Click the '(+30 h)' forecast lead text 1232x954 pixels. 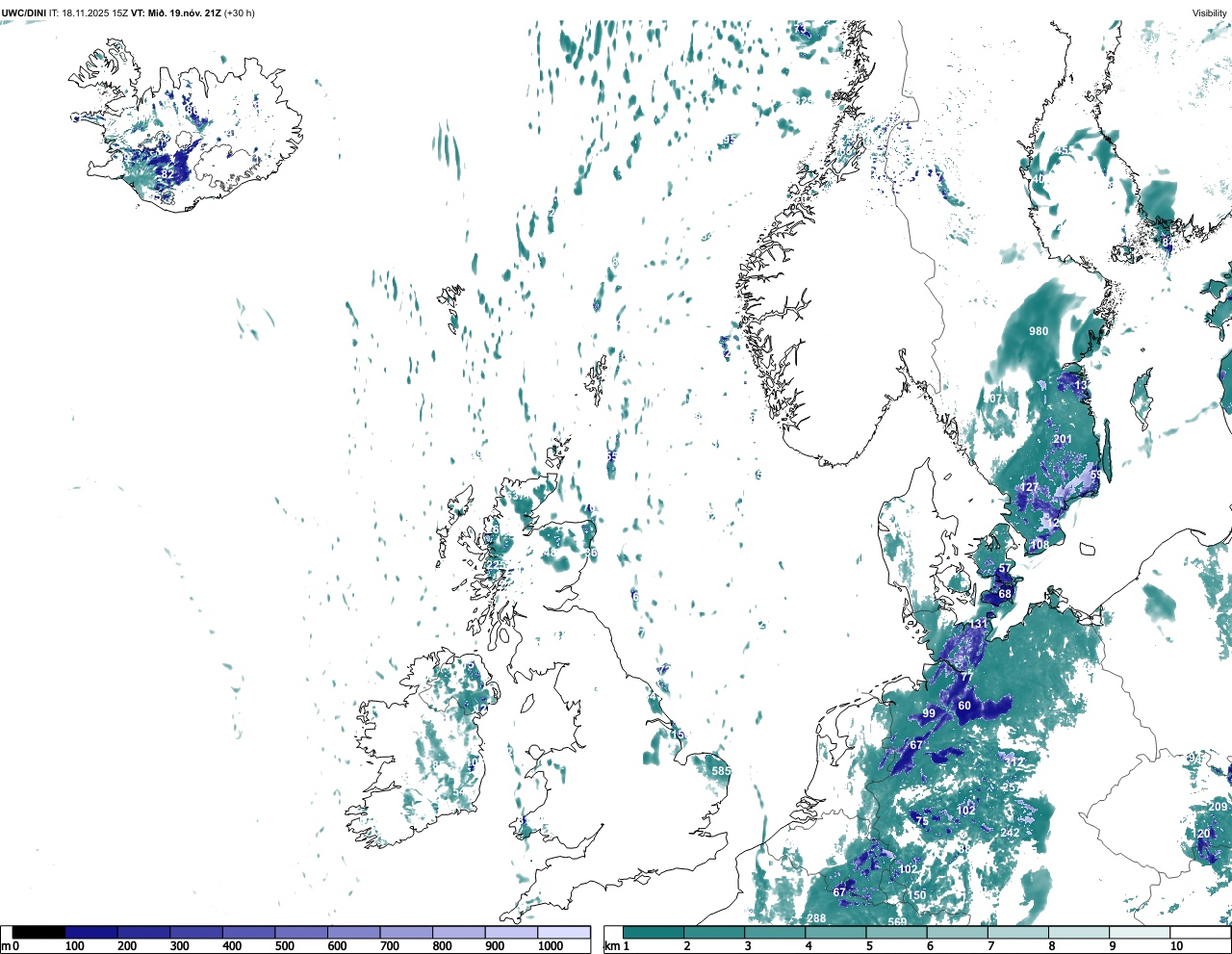[240, 13]
